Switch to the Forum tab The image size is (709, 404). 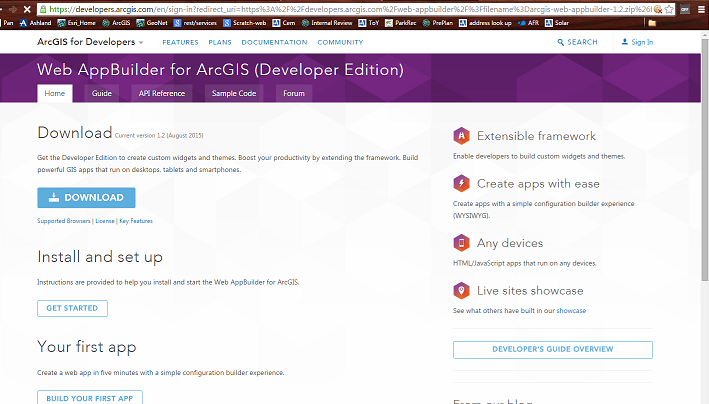294,93
